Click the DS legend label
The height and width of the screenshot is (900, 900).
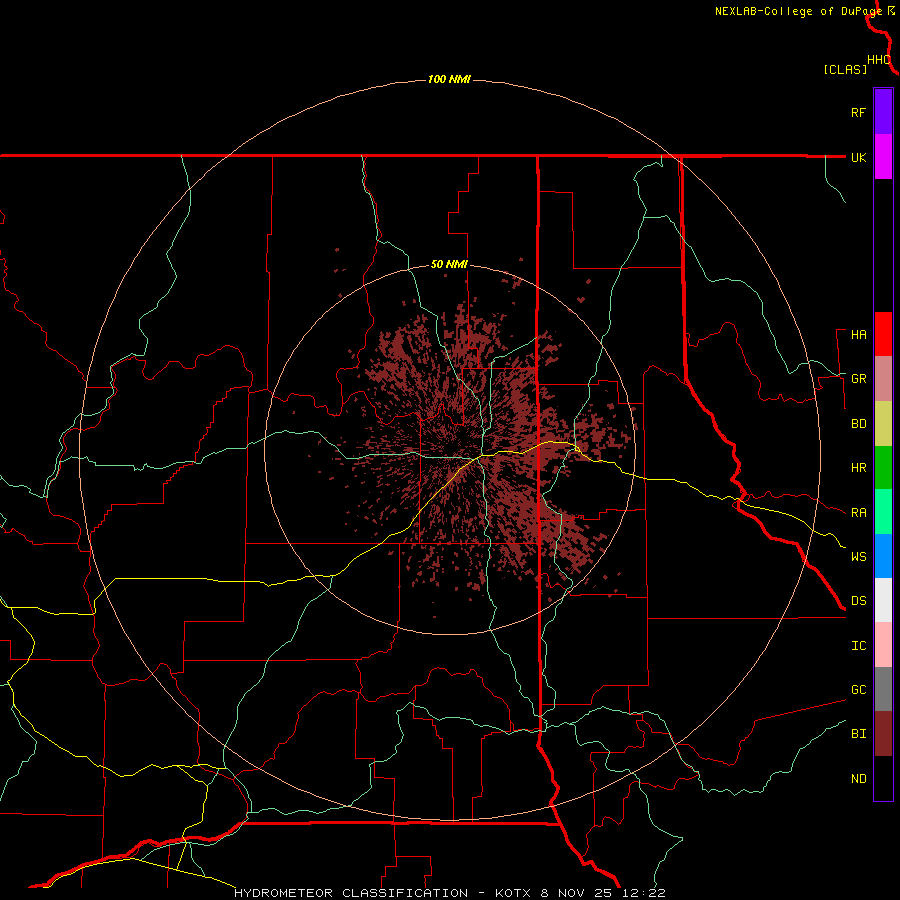(858, 601)
